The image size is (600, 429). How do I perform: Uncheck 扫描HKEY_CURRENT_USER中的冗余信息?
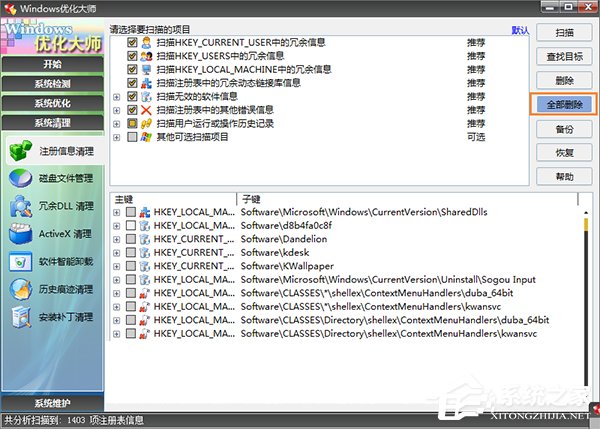132,42
